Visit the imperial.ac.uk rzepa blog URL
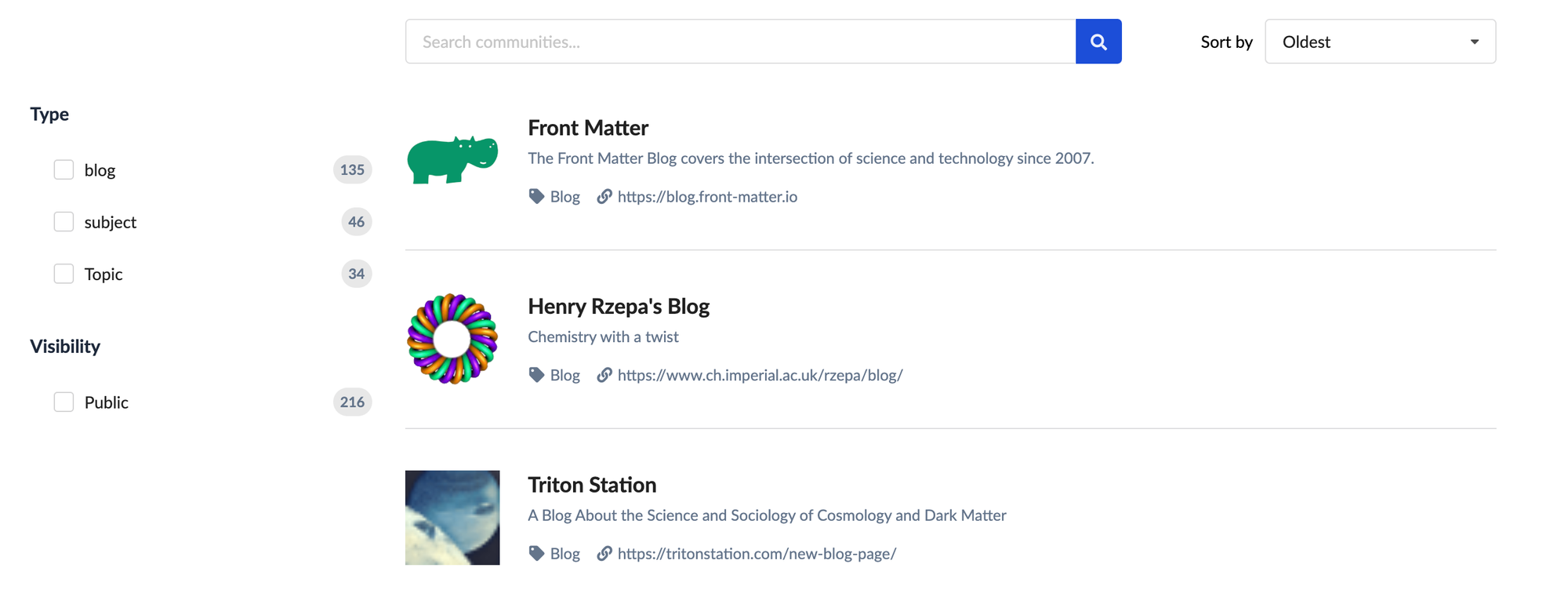Image resolution: width=1568 pixels, height=604 pixels. tap(760, 375)
